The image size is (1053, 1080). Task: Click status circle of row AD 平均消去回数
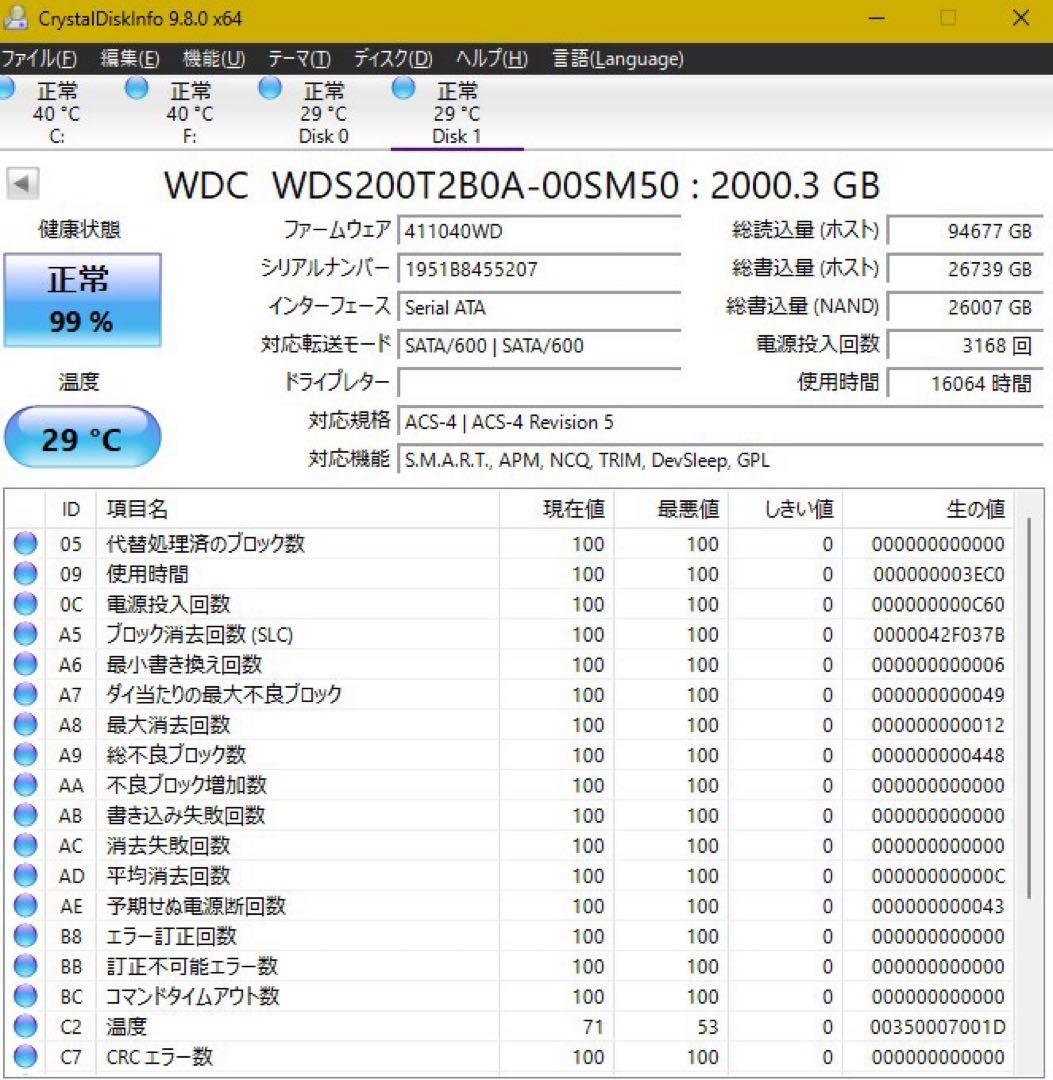(x=25, y=876)
